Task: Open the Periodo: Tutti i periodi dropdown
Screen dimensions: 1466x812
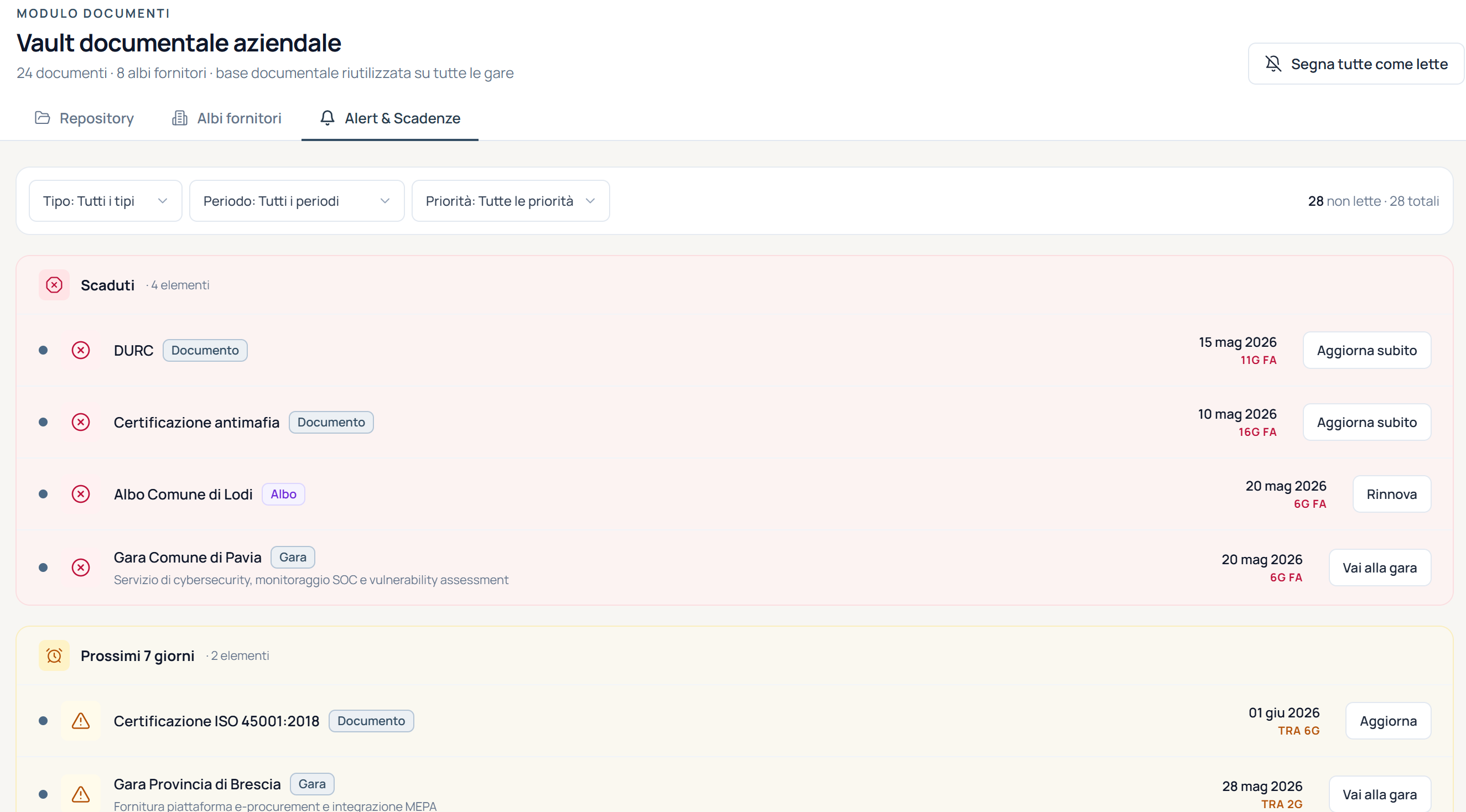Action: click(x=297, y=201)
